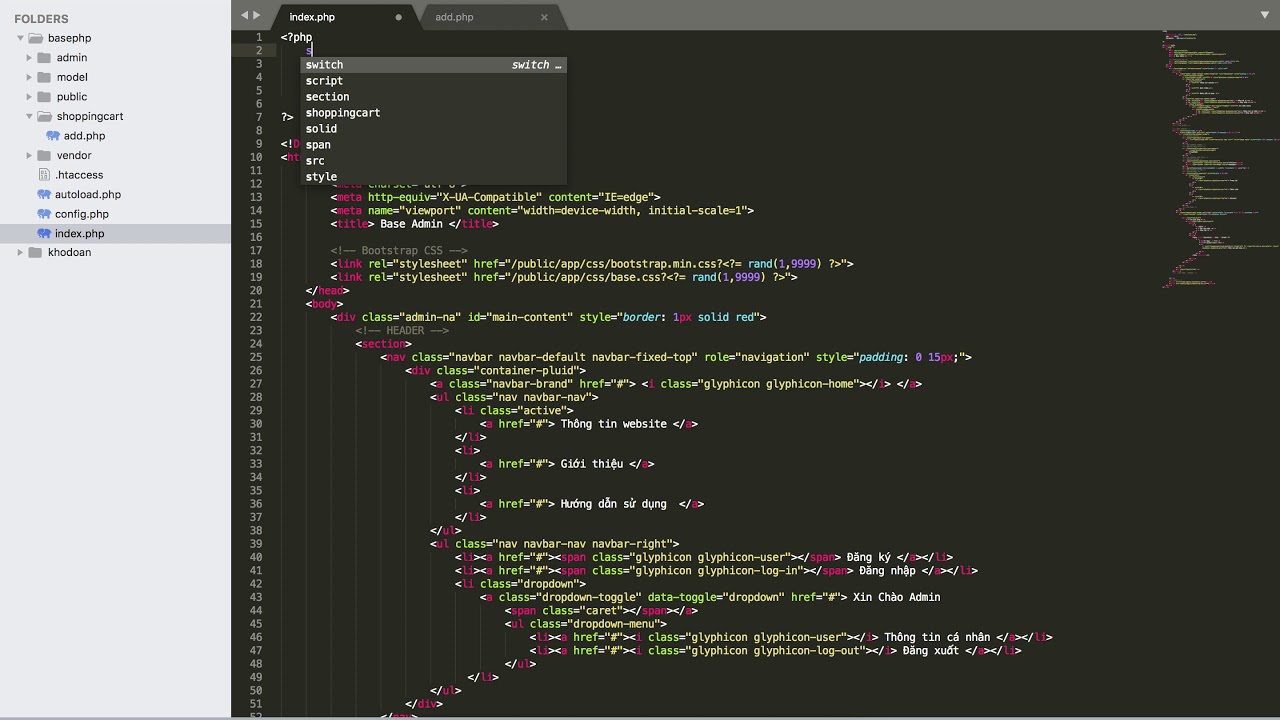This screenshot has height=720, width=1280.
Task: Click line number 22 in gutter
Action: [x=256, y=317]
